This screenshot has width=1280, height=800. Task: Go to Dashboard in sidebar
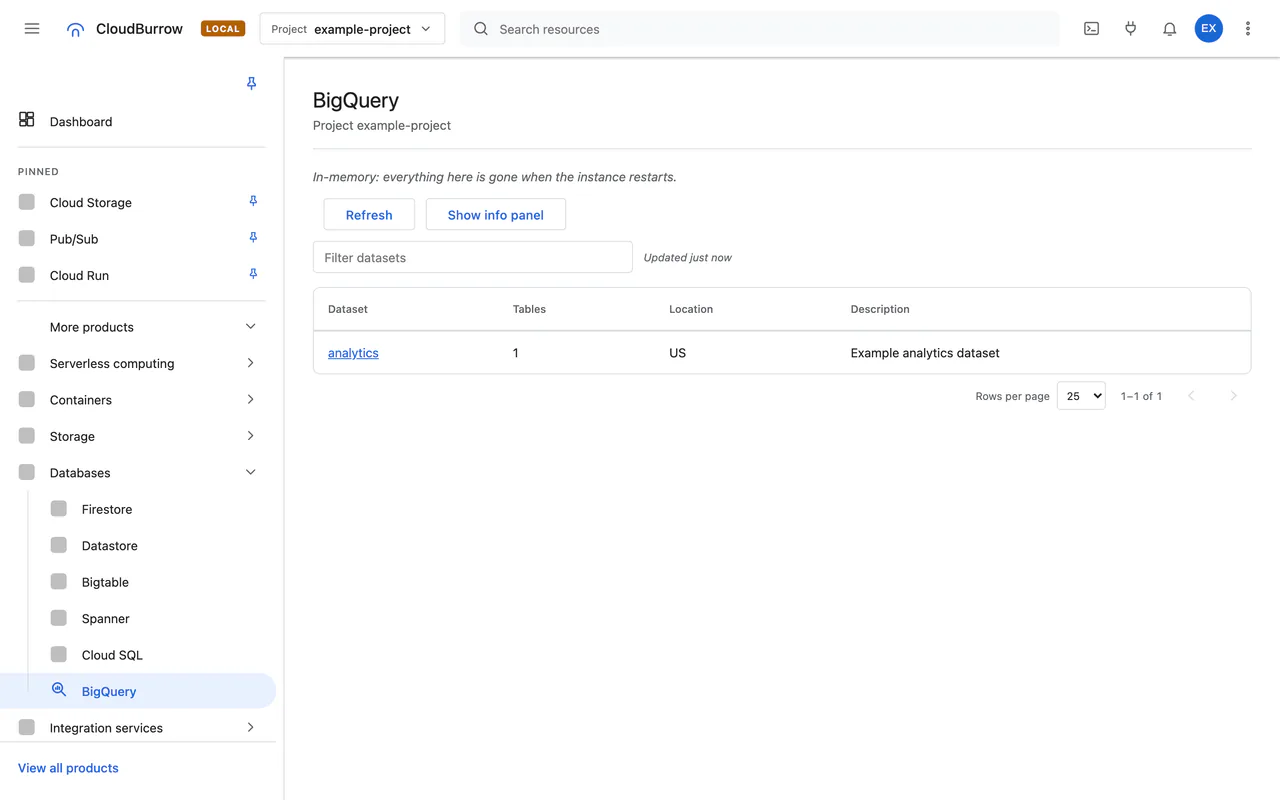tap(81, 122)
